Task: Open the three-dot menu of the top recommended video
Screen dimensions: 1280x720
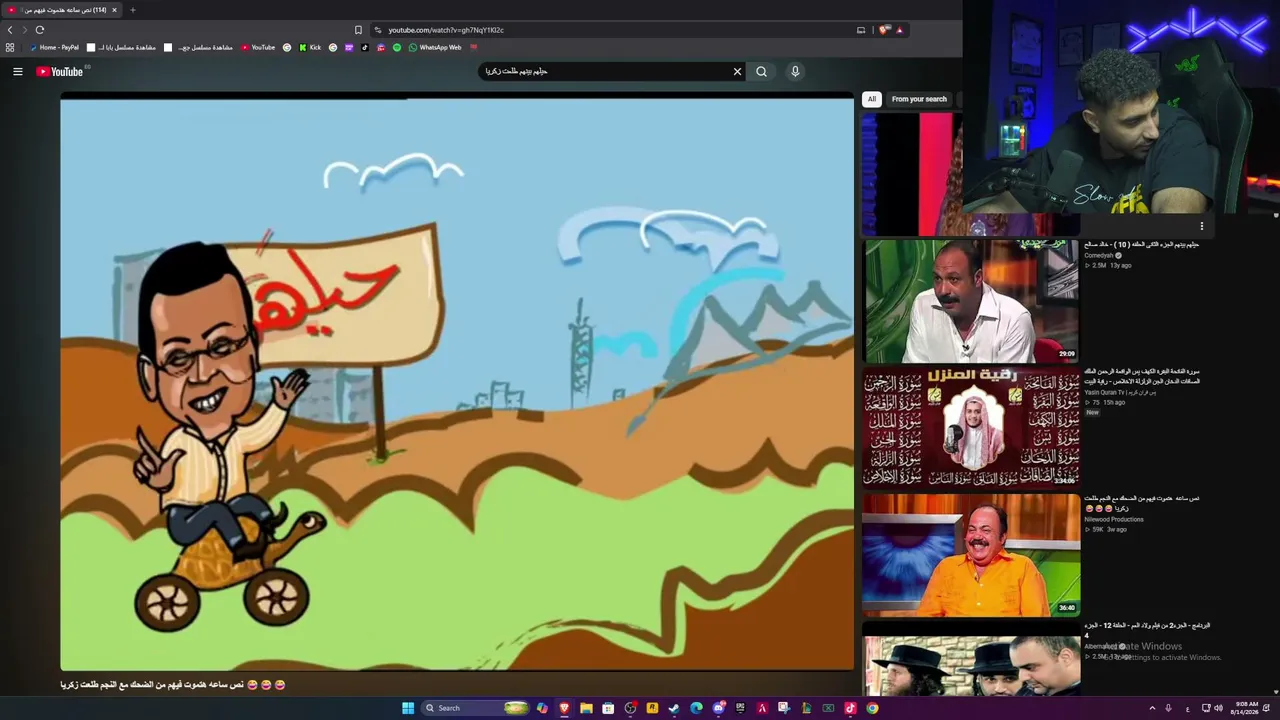Action: point(1202,226)
